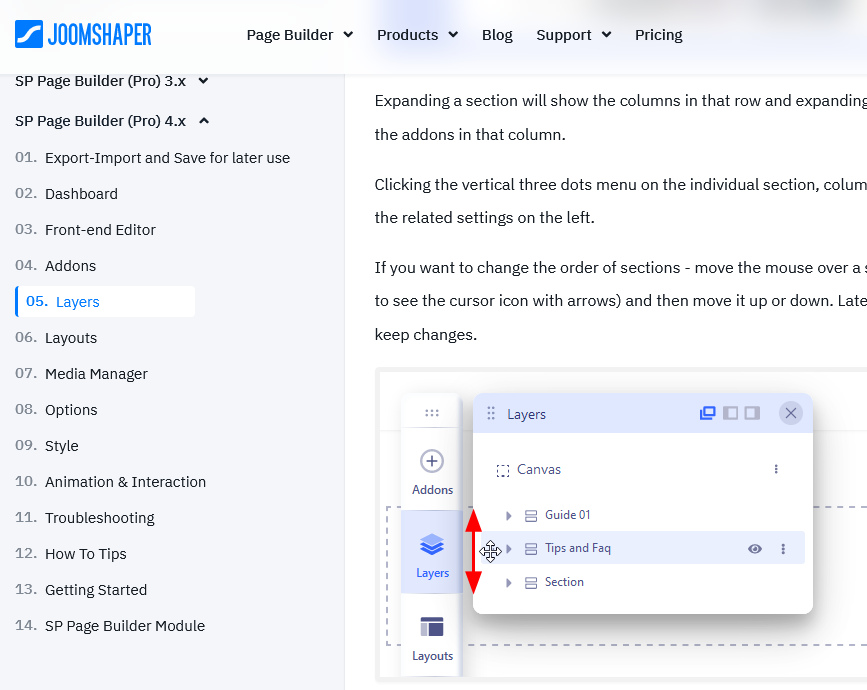Click the sidebar drag handle dots
Viewport: 867px width, 690px height.
432,412
